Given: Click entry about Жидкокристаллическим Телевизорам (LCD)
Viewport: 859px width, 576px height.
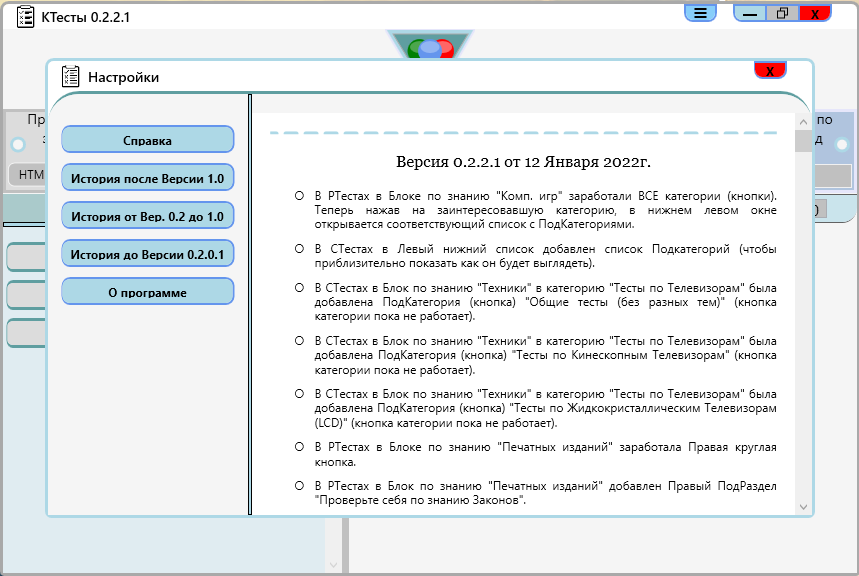Looking at the screenshot, I should (x=545, y=408).
